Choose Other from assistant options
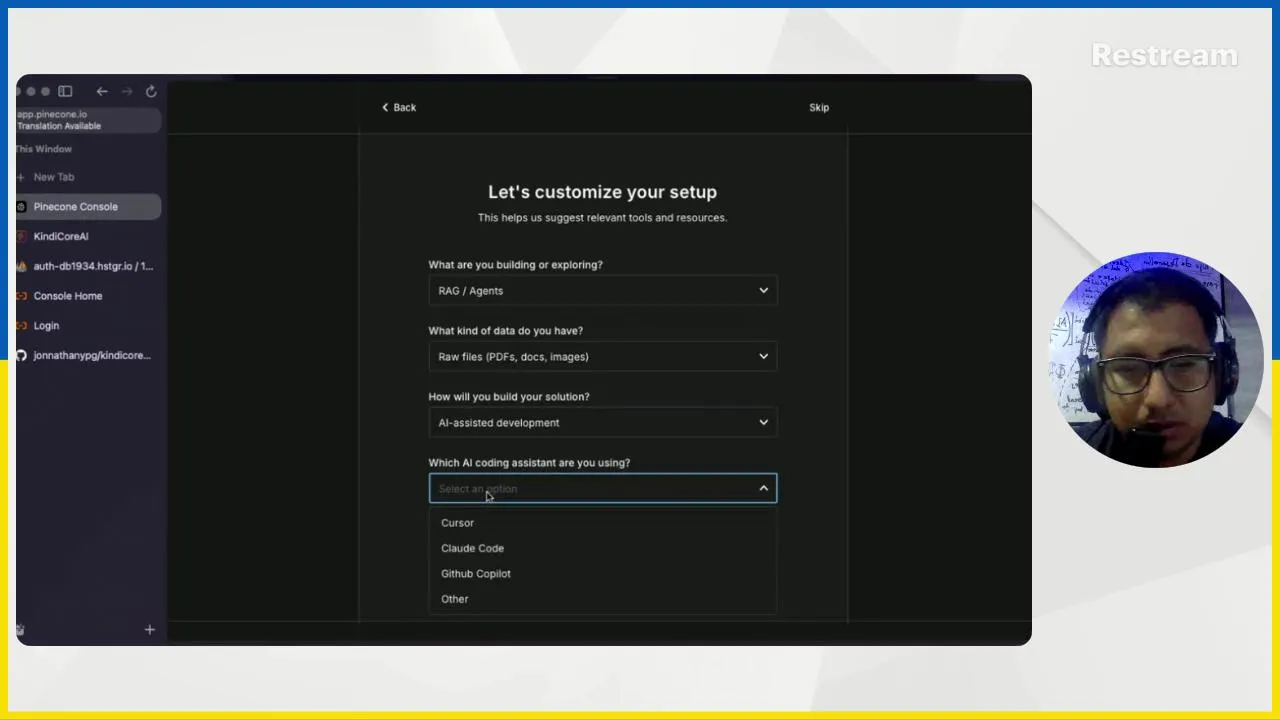The image size is (1280, 720). pos(603,599)
